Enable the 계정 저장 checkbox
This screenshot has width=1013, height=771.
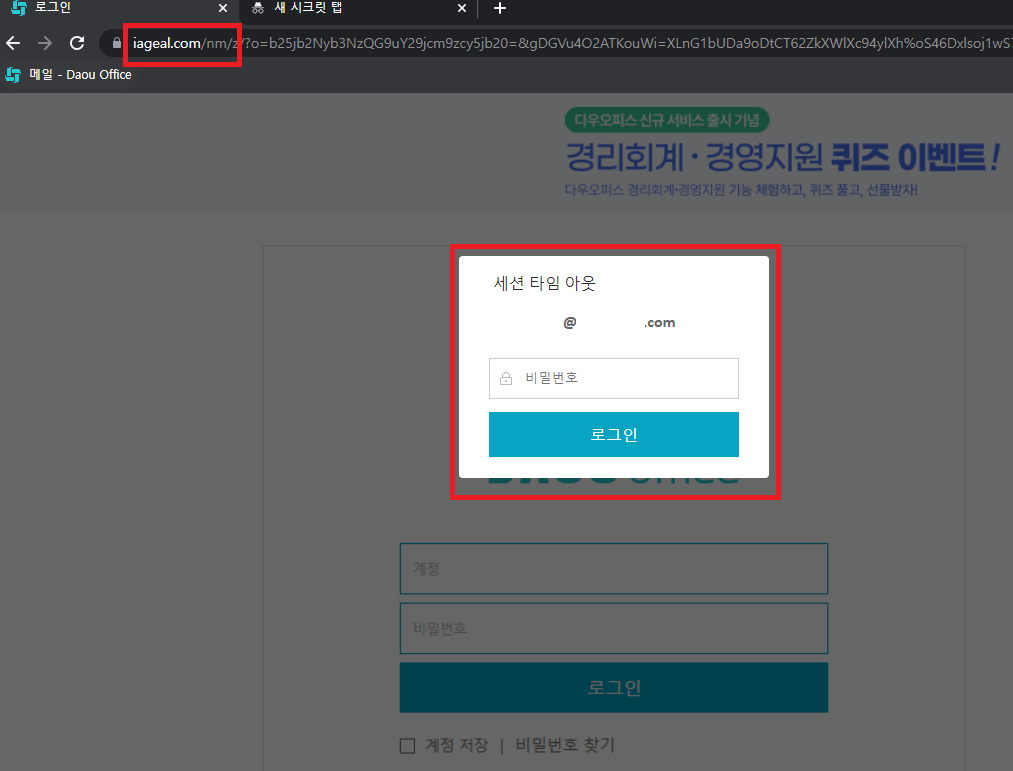[x=407, y=746]
